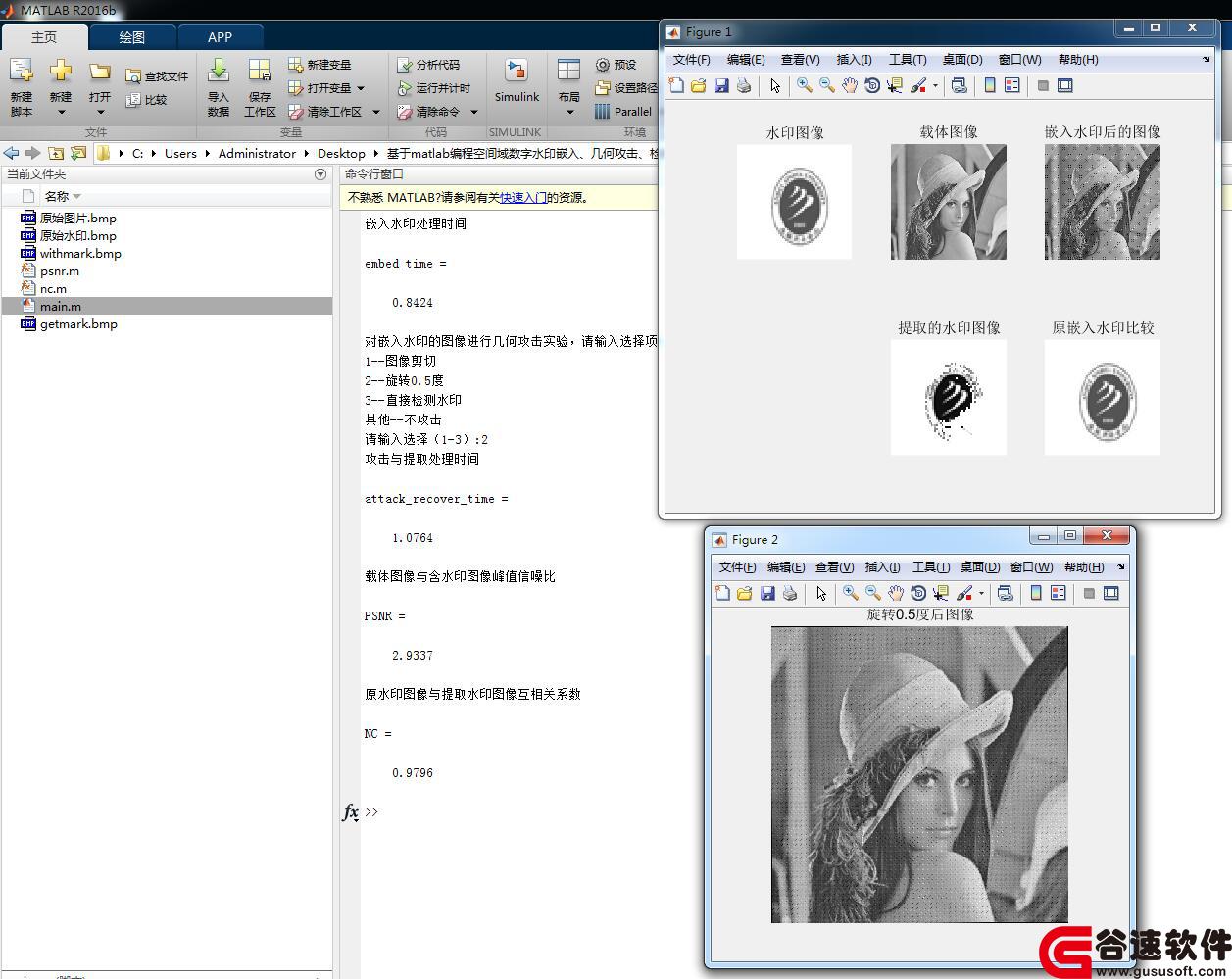Viewport: 1232px width, 979px height.
Task: Select Zoom out tool in Figure 1
Action: 827,86
